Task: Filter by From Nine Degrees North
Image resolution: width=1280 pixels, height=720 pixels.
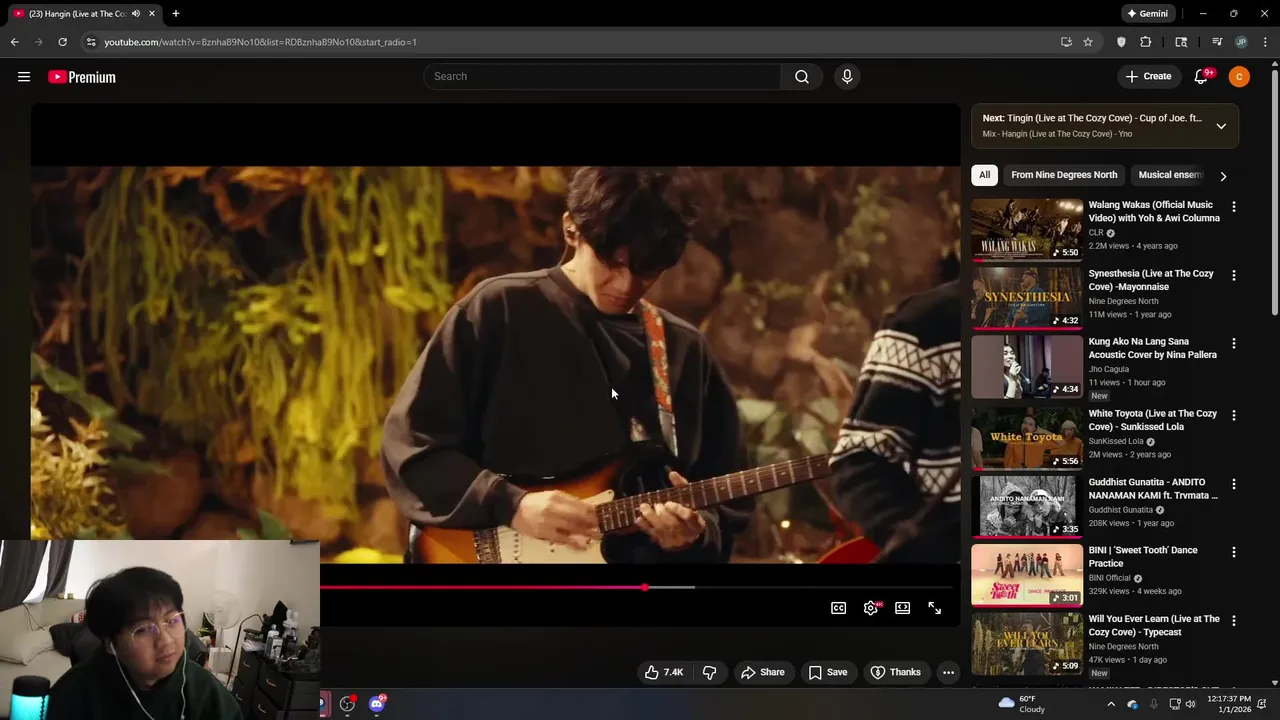Action: click(1064, 175)
